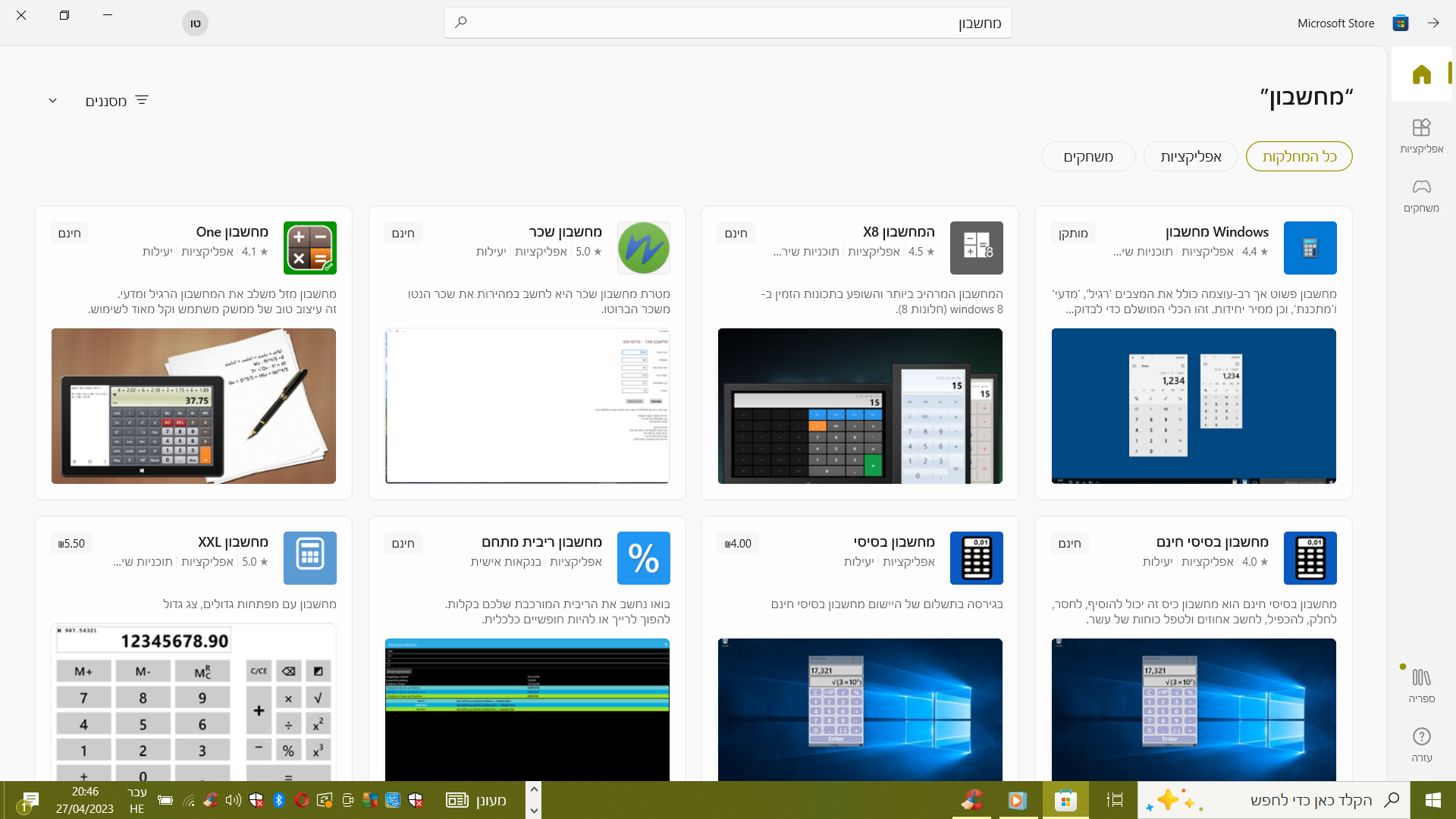Click the Calculator One green app icon
This screenshot has width=1456, height=819.
click(309, 248)
